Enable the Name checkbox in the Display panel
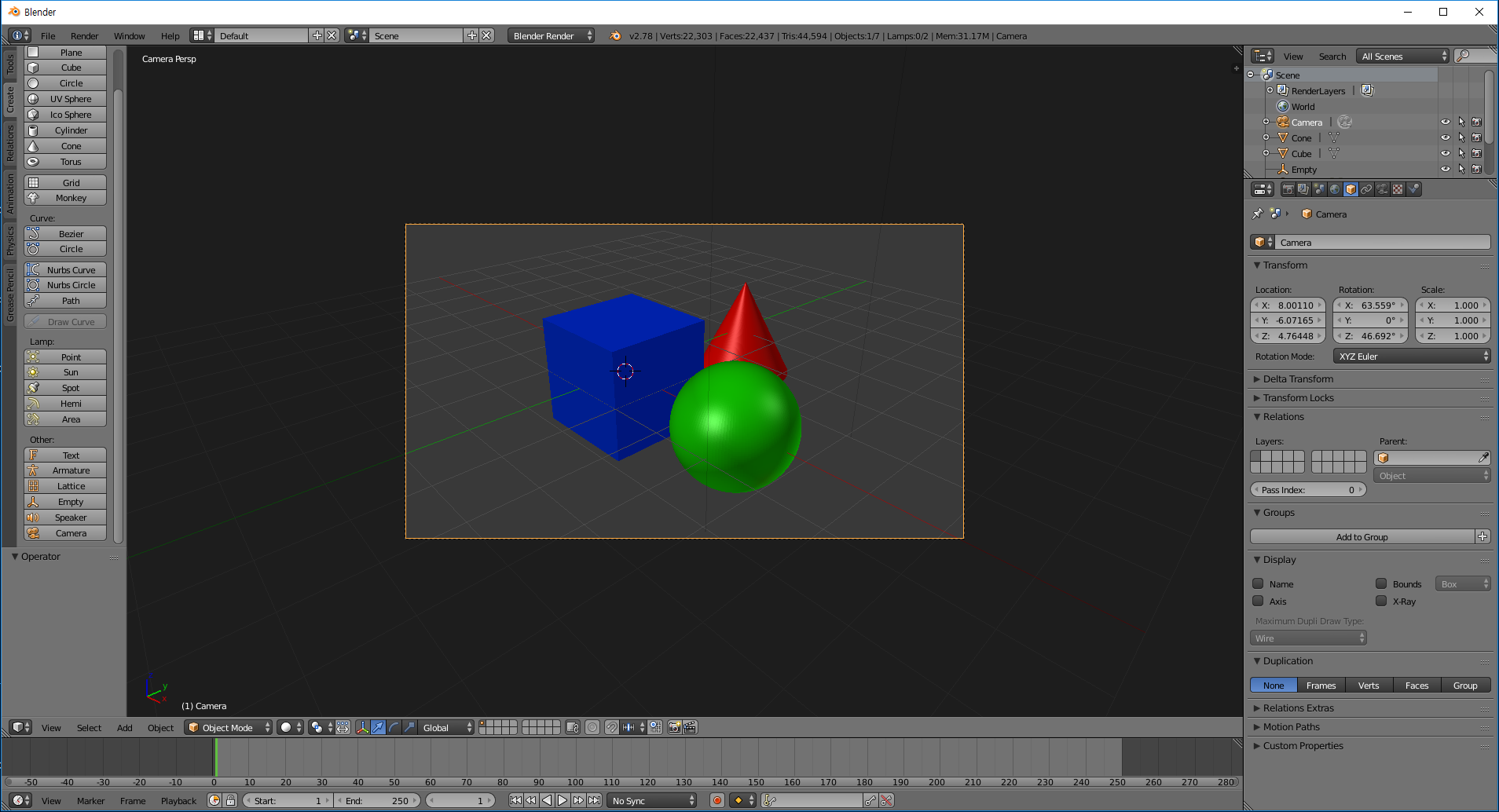 coord(1259,583)
